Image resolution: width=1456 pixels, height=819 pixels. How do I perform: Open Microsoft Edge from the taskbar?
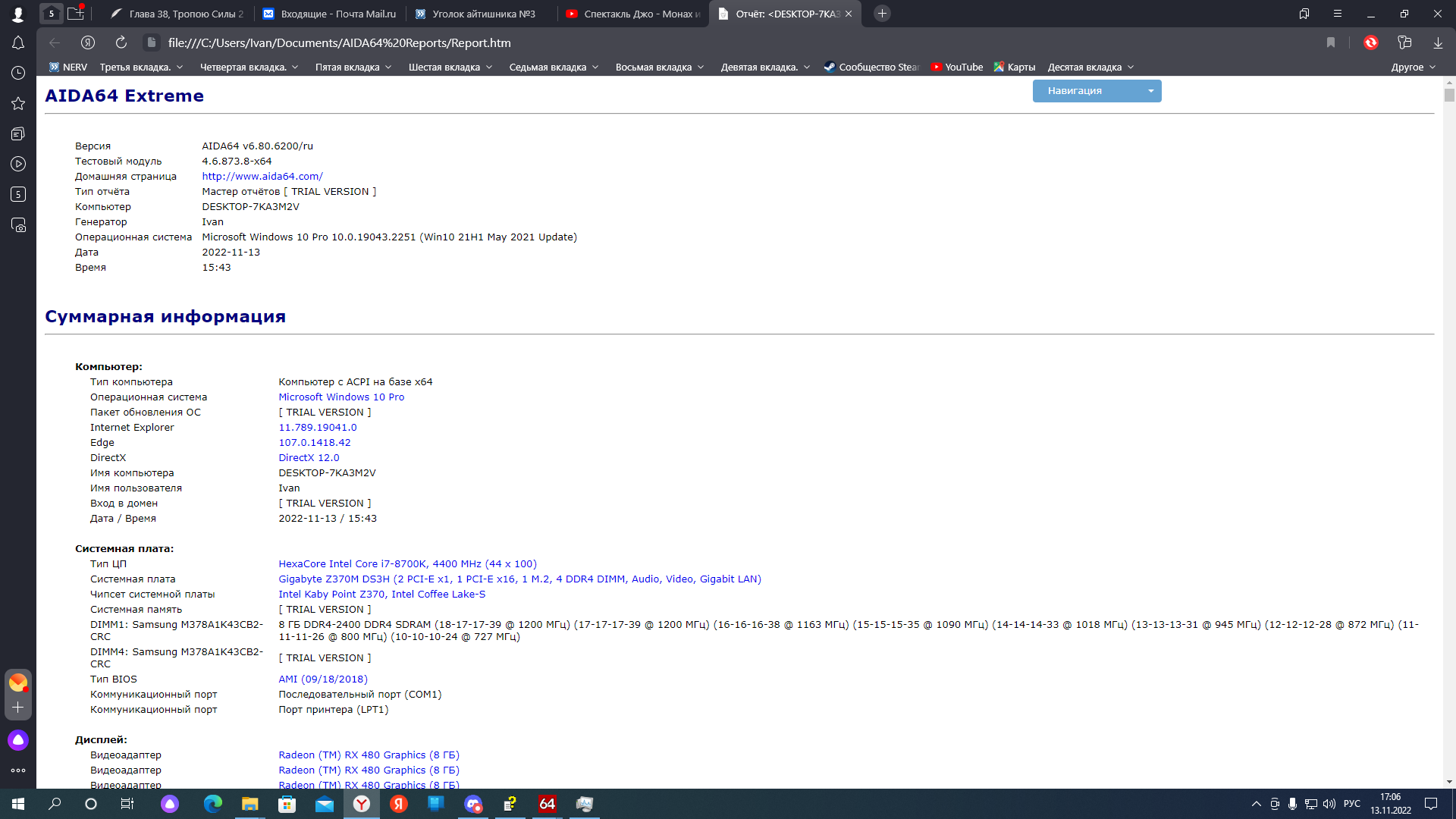click(213, 804)
